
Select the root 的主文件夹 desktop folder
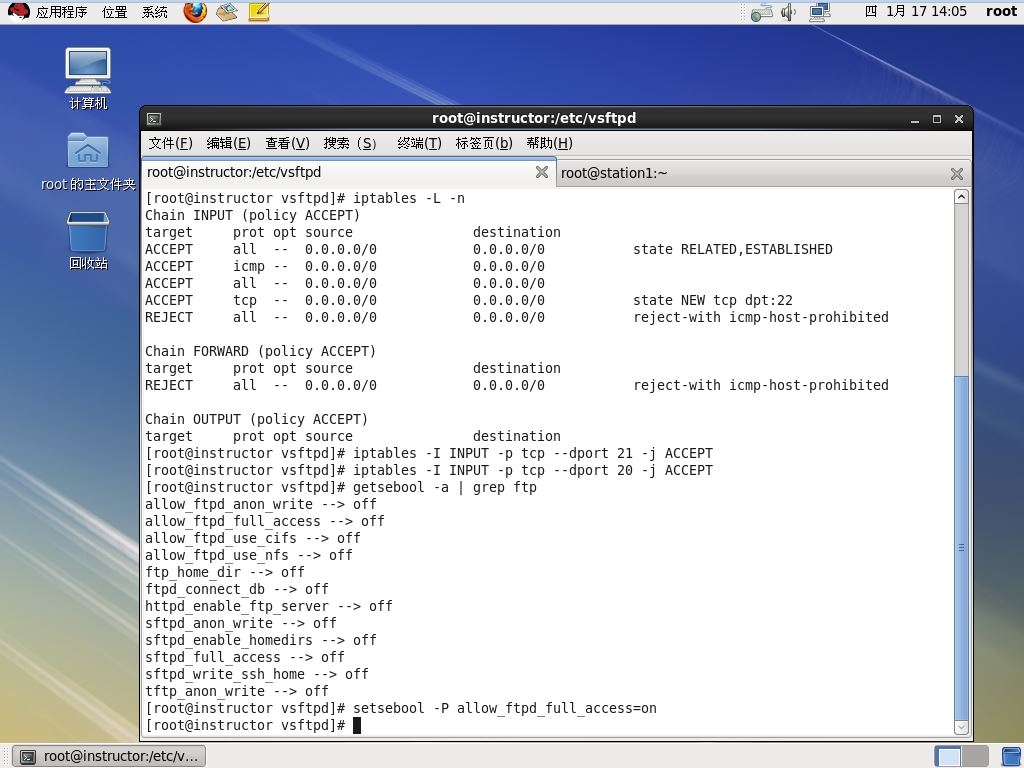(x=88, y=162)
